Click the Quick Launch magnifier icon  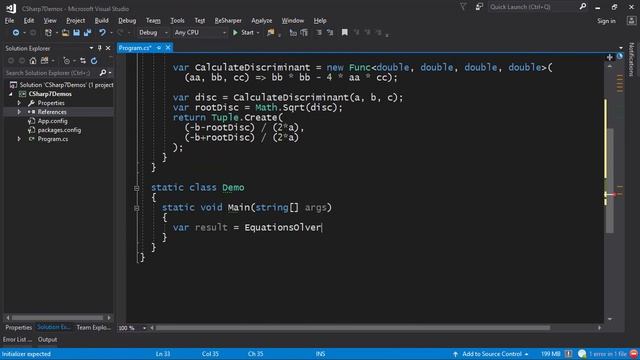[x=582, y=7]
